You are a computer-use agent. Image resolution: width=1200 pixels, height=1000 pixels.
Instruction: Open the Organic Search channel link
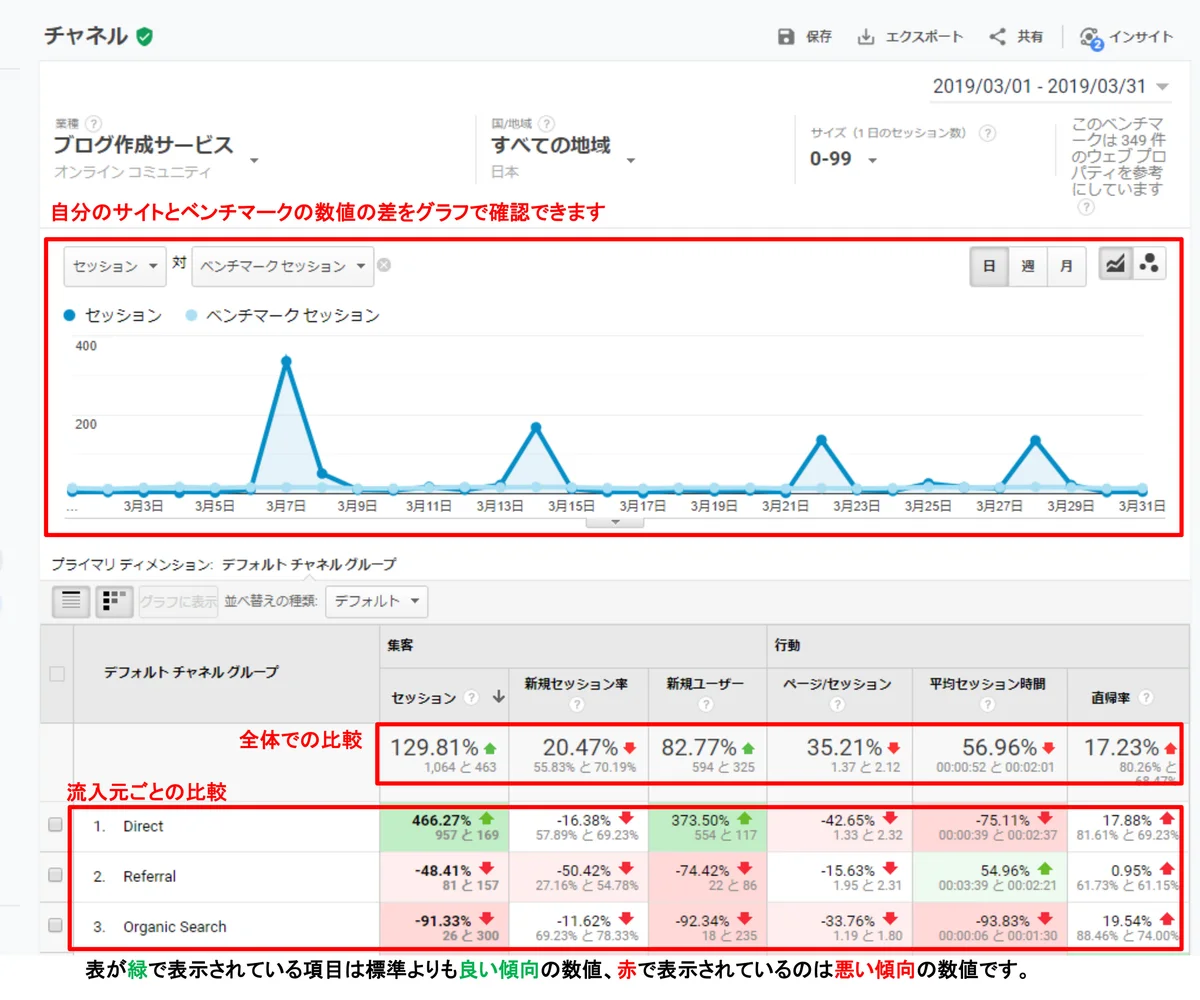(x=174, y=926)
